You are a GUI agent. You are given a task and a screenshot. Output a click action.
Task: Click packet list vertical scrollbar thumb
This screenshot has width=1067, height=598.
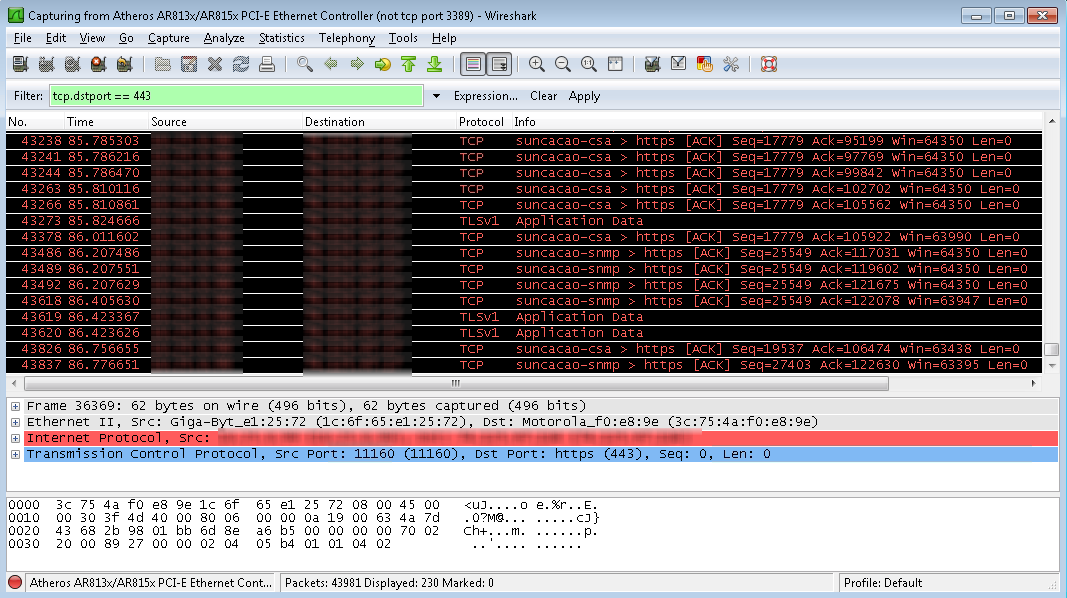click(x=1051, y=349)
